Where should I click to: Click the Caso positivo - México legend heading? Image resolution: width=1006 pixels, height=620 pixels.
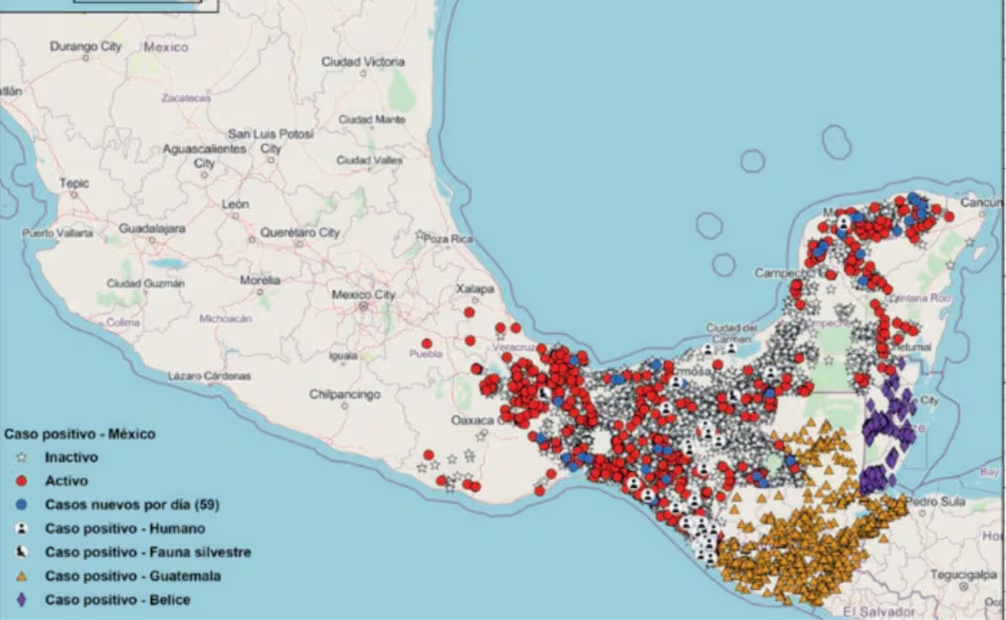point(79,434)
